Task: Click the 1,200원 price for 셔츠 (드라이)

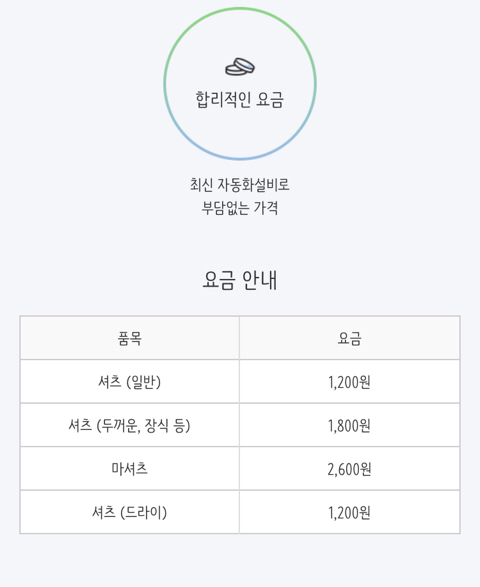Action: tap(349, 513)
